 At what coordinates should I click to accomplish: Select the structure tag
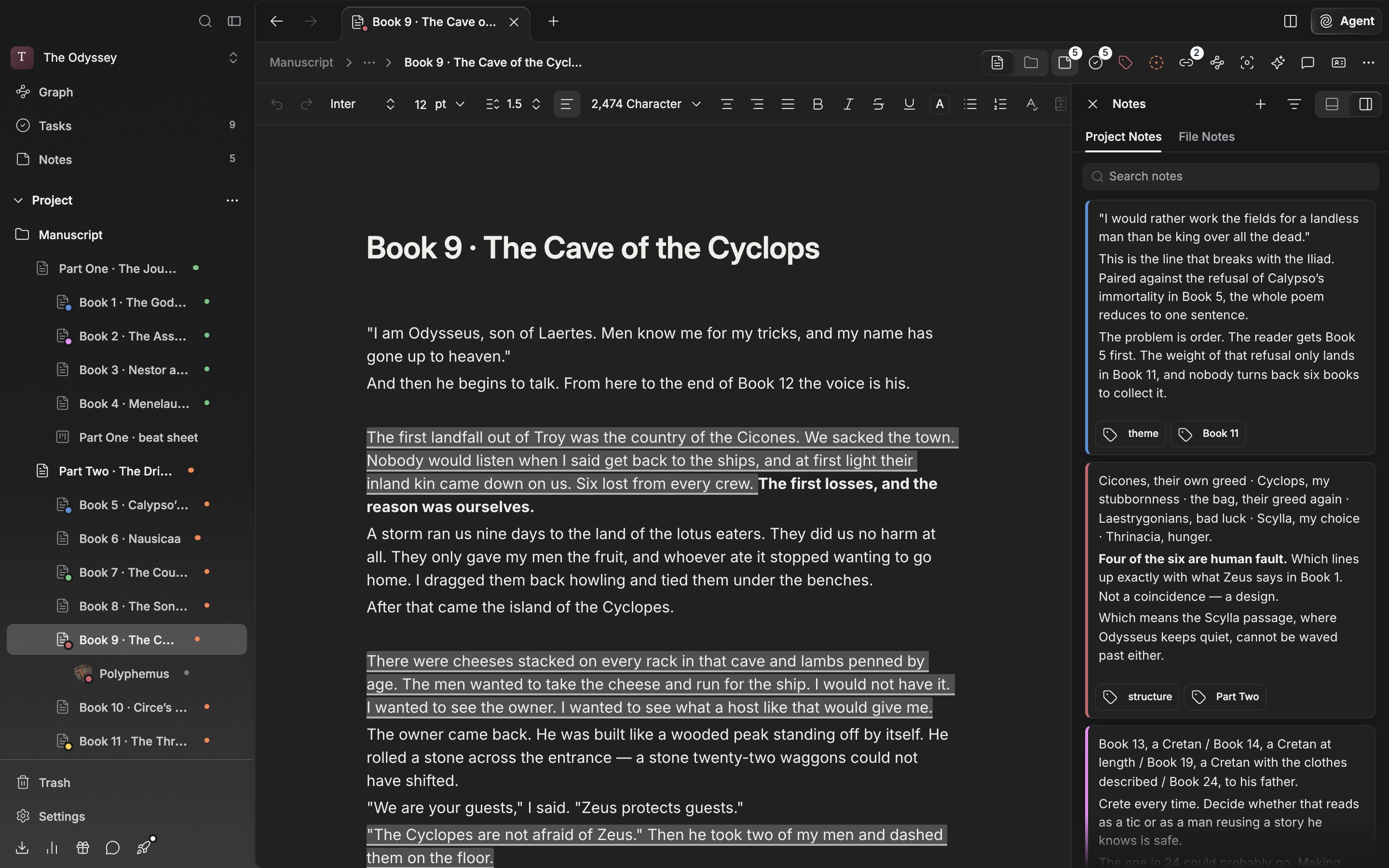coord(1137,696)
